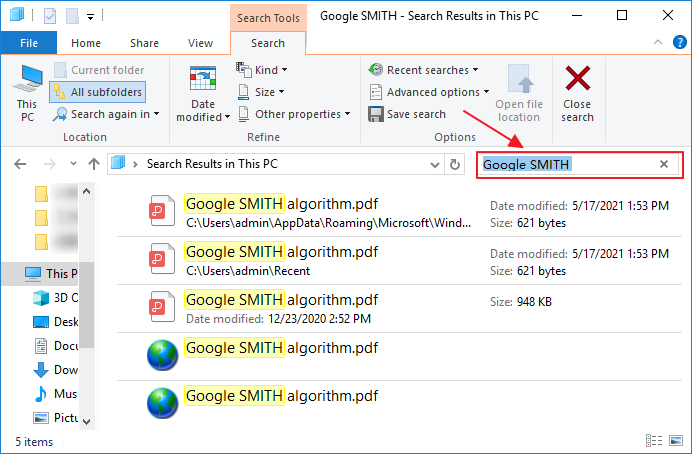Click Properties icon in quick access toolbar
This screenshot has height=454, width=692.
[x=50, y=16]
